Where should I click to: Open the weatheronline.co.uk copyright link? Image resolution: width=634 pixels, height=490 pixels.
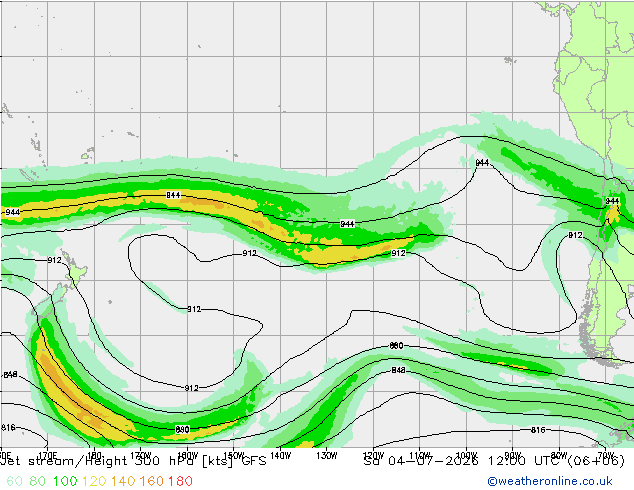click(x=550, y=481)
